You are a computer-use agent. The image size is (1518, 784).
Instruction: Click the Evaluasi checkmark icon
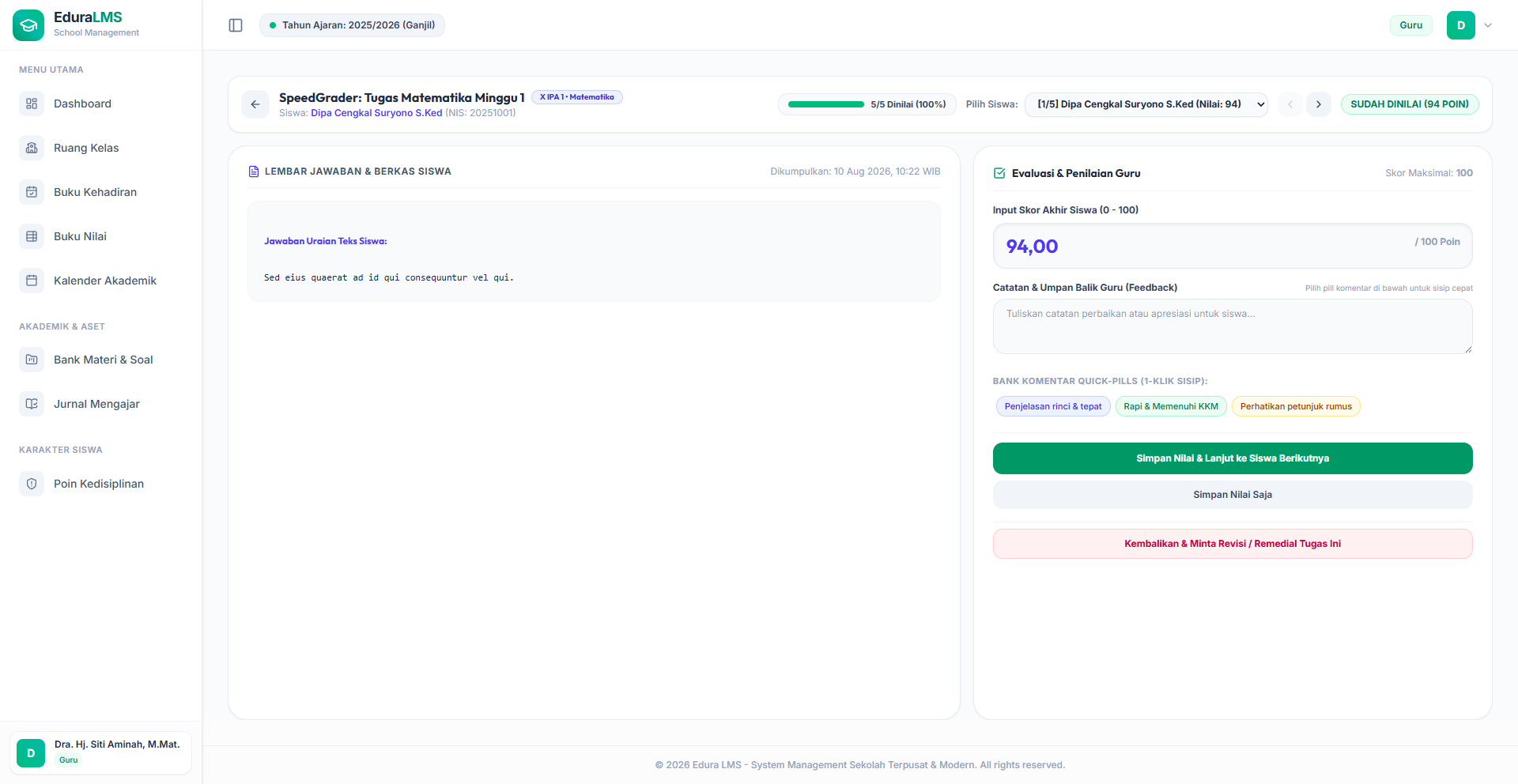click(999, 173)
